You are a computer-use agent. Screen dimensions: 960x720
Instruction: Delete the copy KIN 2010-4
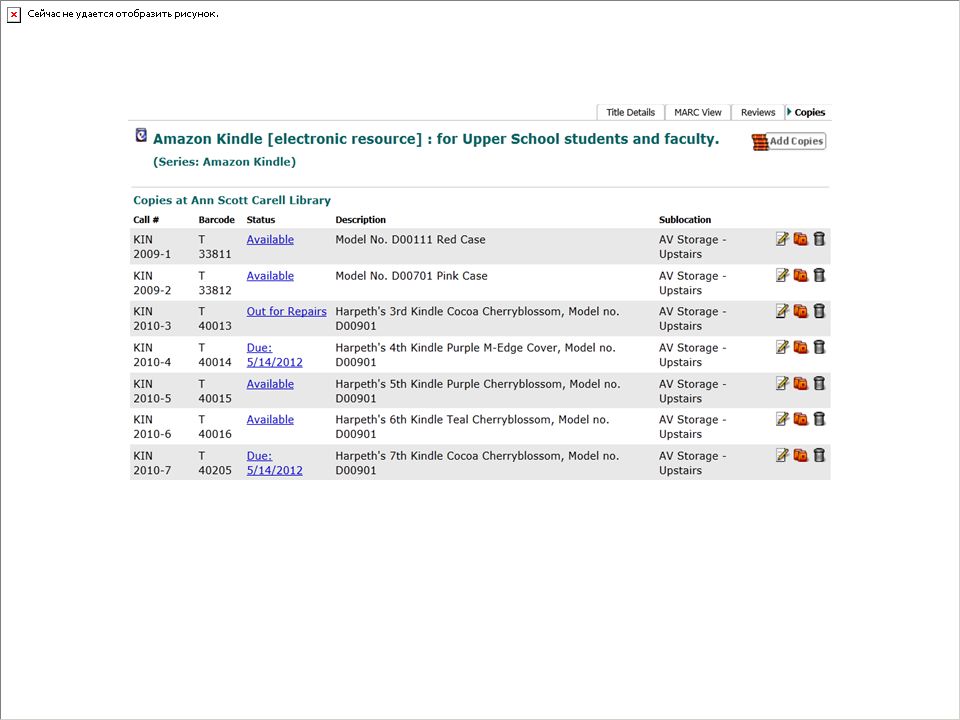[819, 347]
